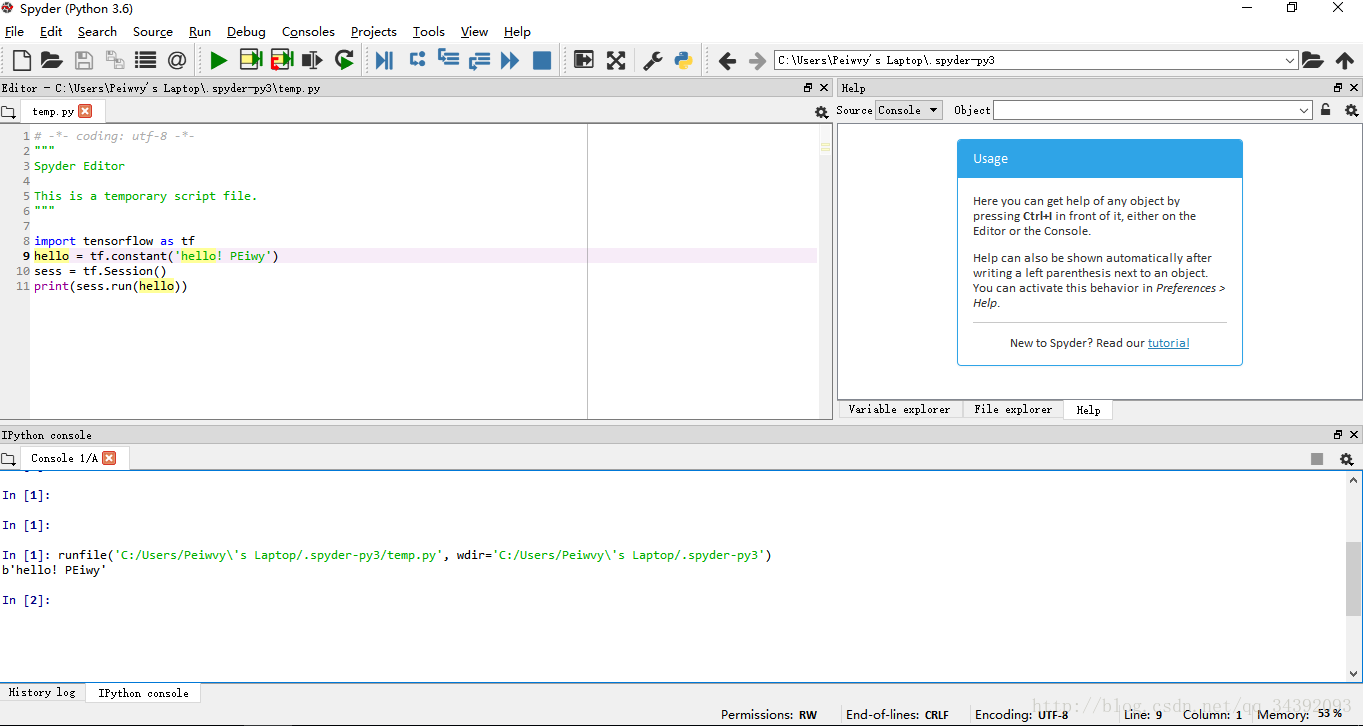Viewport: 1363px width, 726px height.
Task: Click the debug Run current line icon
Action: (x=417, y=60)
